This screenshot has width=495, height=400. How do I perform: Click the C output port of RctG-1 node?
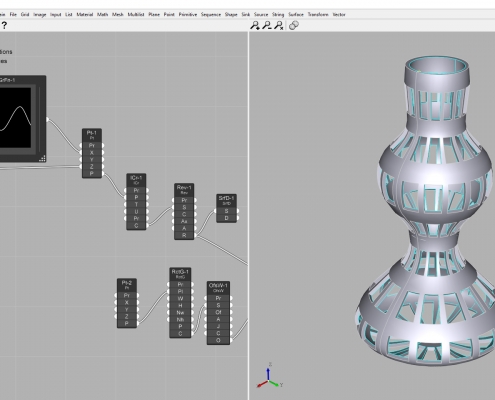click(192, 333)
